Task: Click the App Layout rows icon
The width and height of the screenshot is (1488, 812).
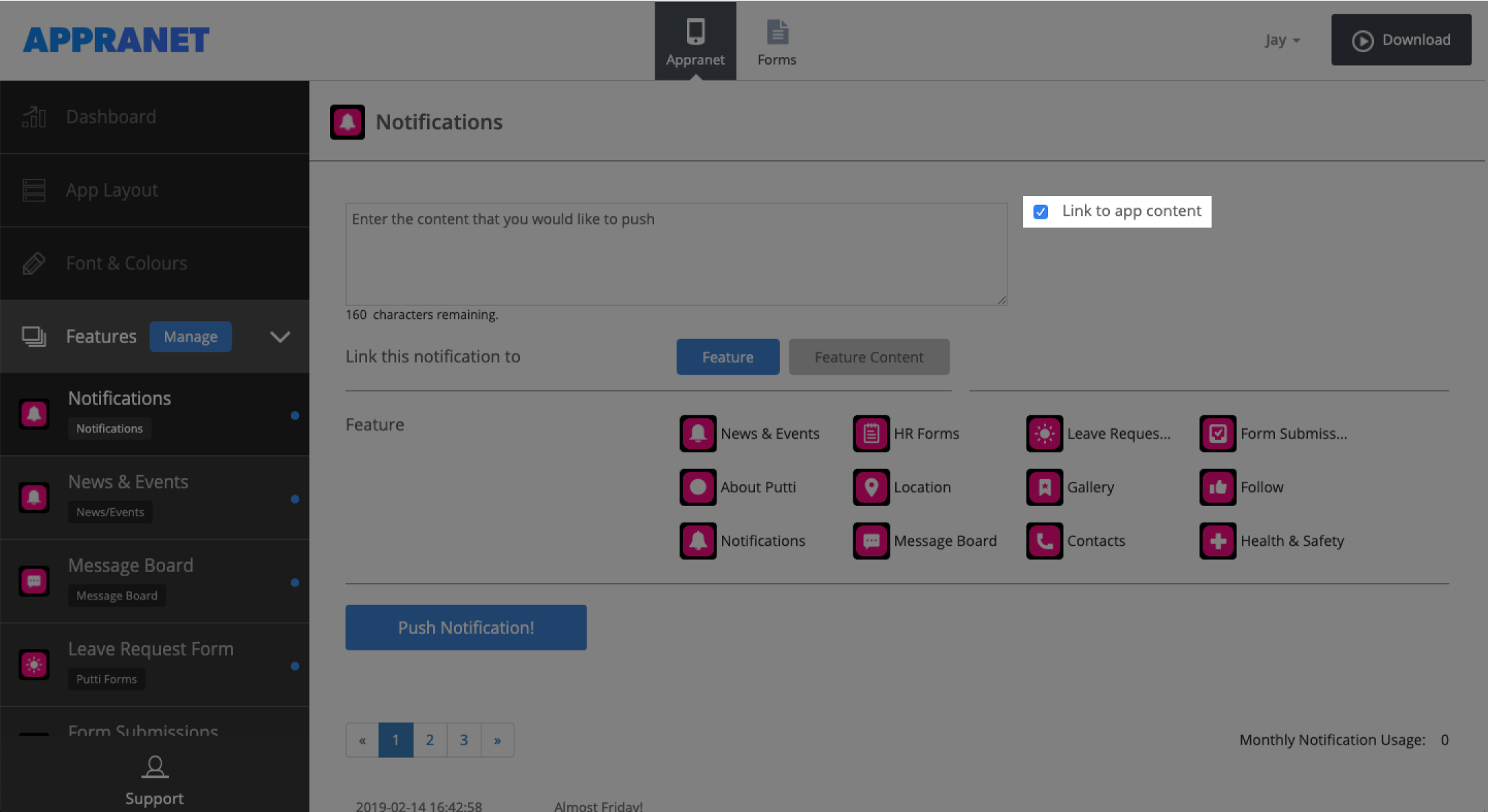Action: coord(34,190)
